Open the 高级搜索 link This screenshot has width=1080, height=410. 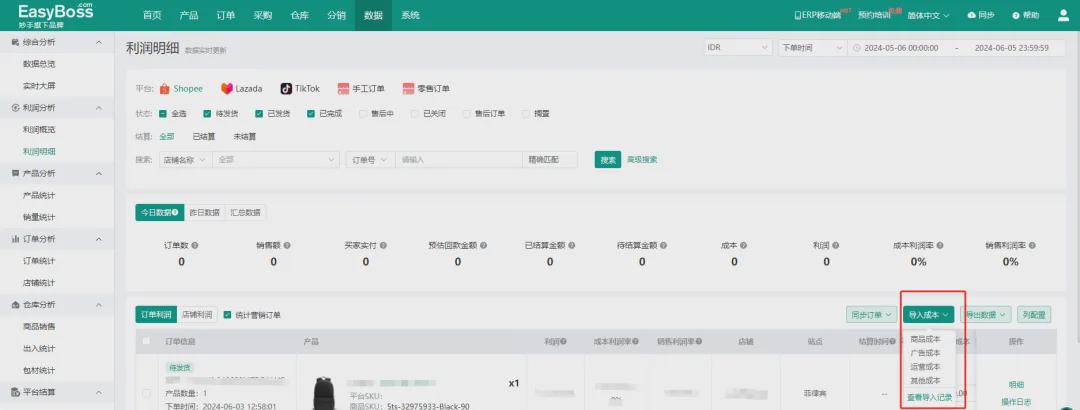pos(642,160)
